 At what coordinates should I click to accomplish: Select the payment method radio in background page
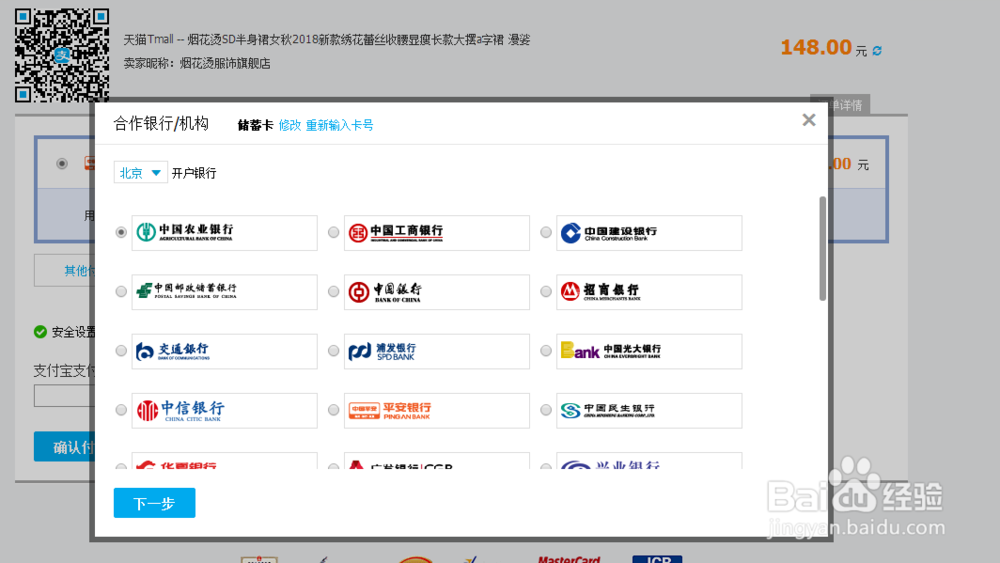coord(62,164)
